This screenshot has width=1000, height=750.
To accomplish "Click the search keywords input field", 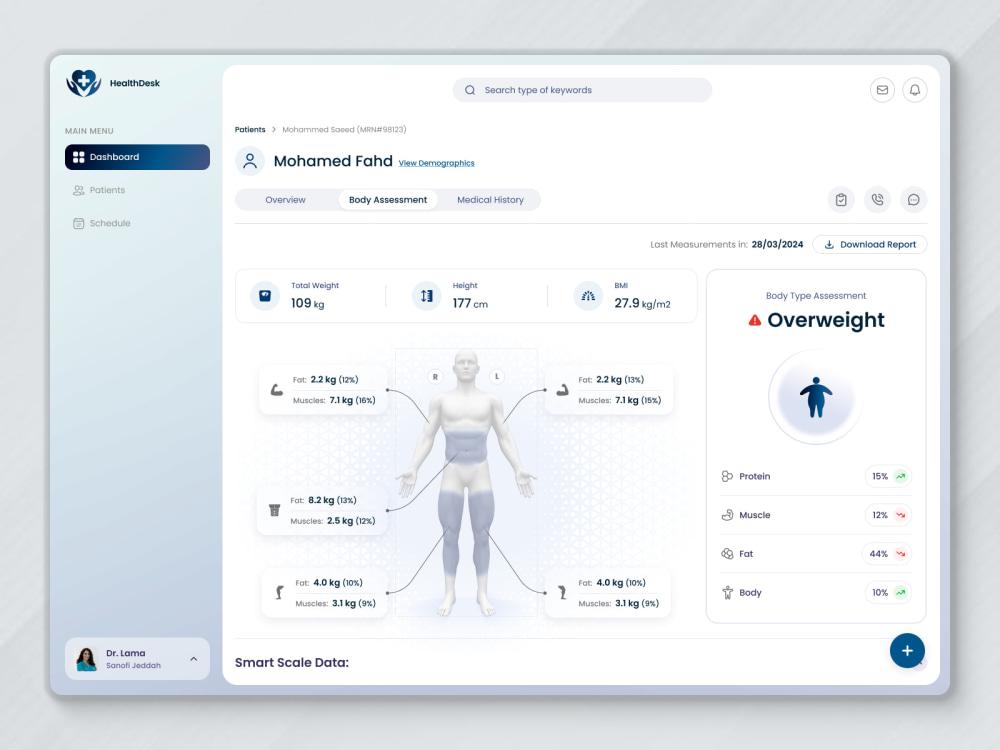I will click(582, 90).
